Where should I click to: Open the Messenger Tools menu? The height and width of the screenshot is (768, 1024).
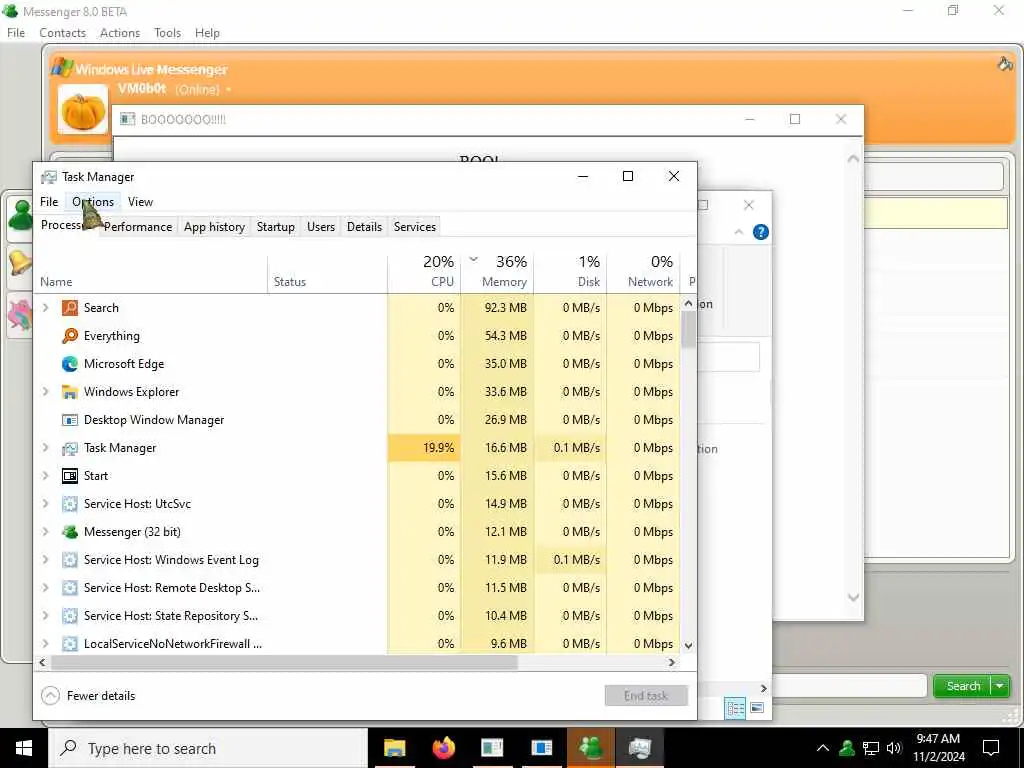[167, 33]
